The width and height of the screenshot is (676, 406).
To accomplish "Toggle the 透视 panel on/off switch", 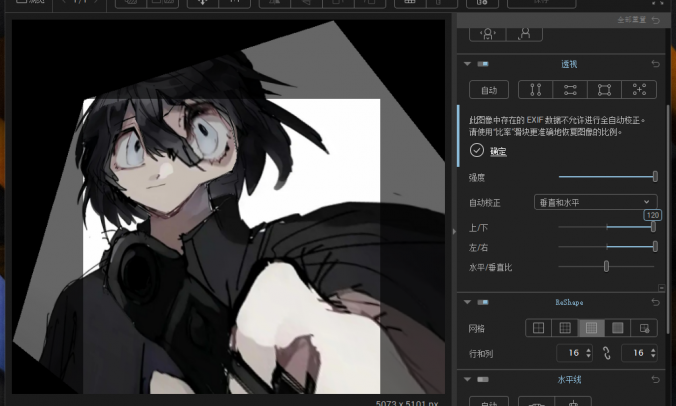I will coord(483,64).
